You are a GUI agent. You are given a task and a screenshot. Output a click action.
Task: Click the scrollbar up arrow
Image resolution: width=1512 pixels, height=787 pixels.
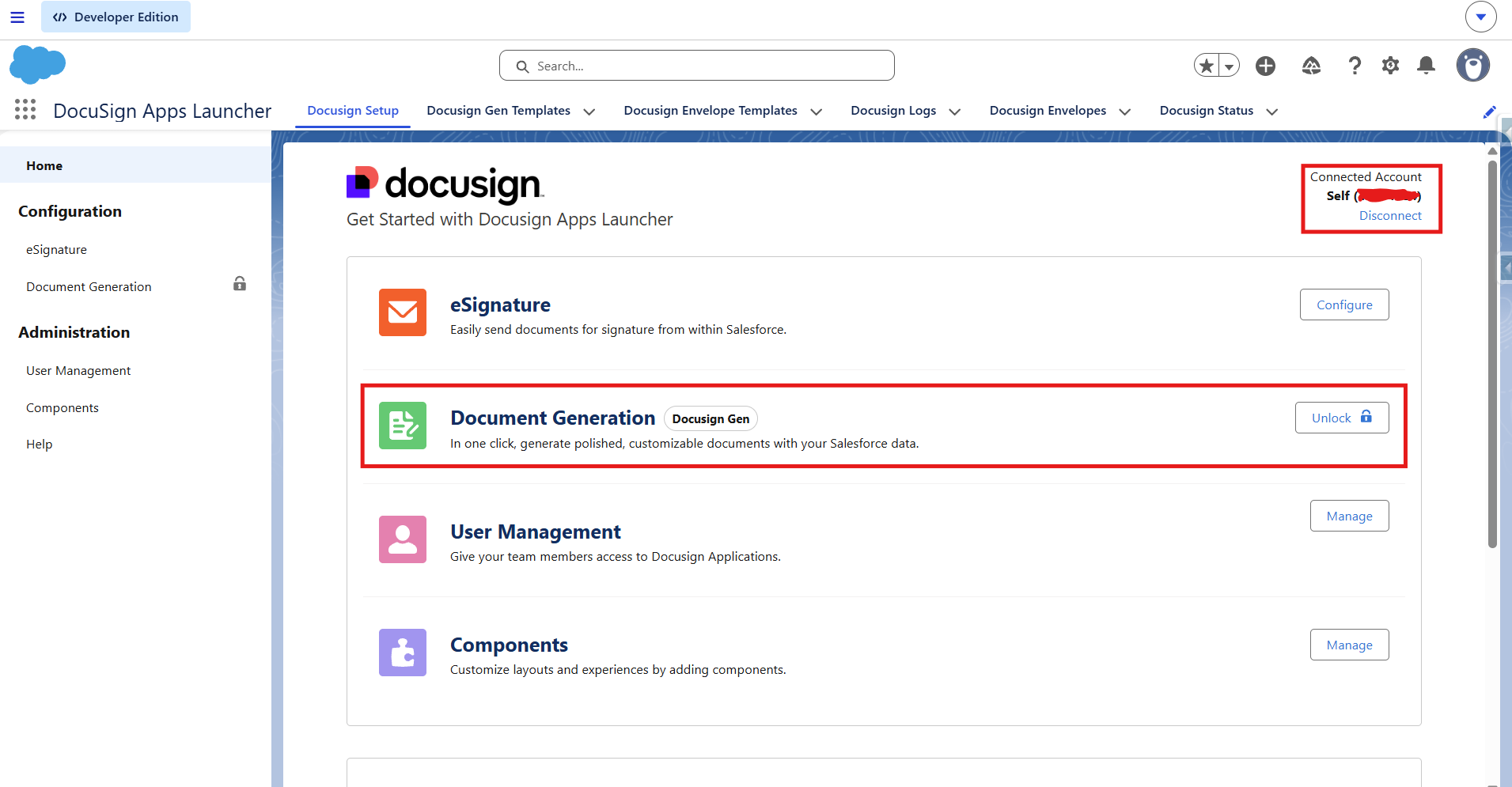click(x=1492, y=150)
